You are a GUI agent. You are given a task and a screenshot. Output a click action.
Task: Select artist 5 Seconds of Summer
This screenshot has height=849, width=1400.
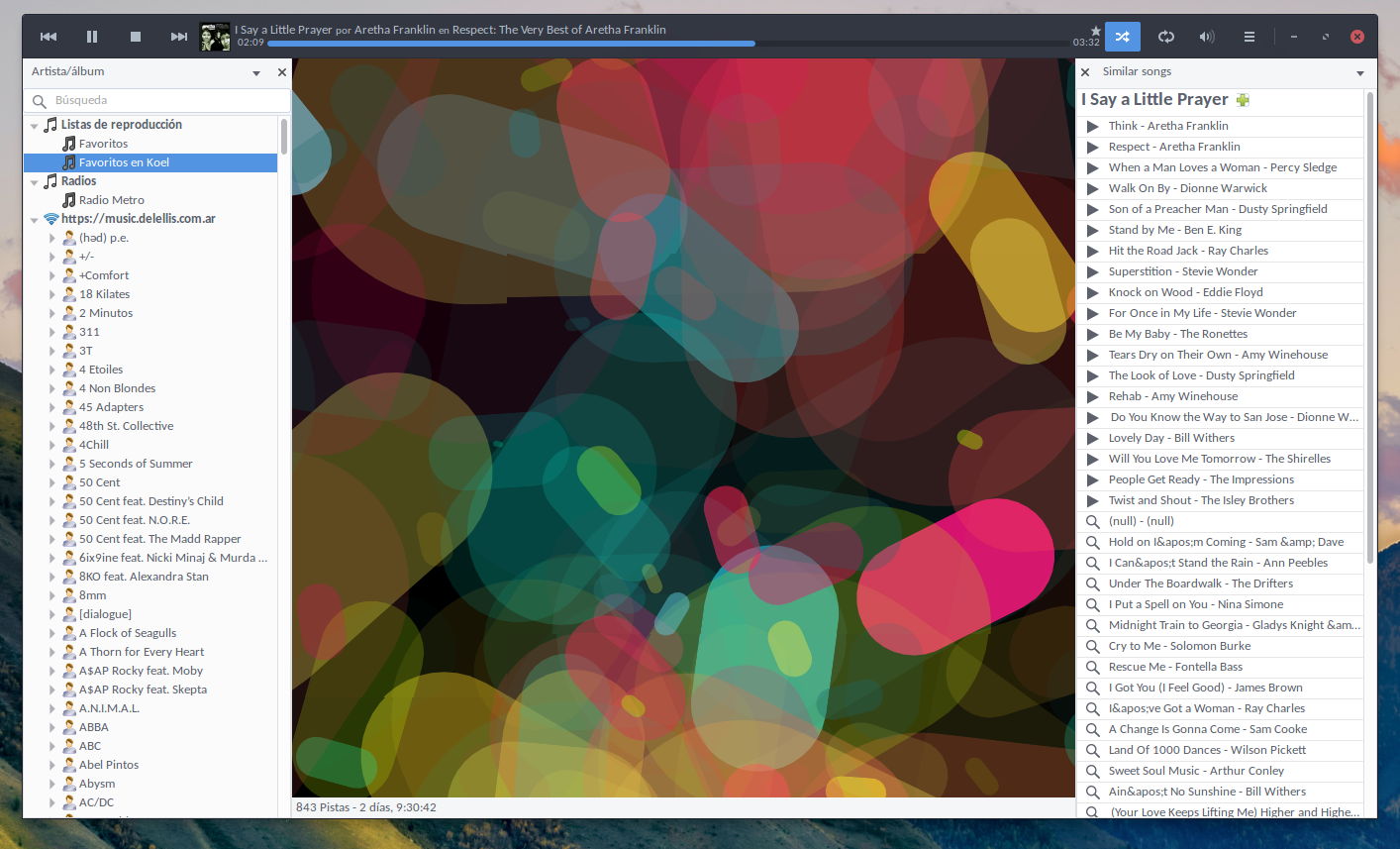(x=136, y=464)
